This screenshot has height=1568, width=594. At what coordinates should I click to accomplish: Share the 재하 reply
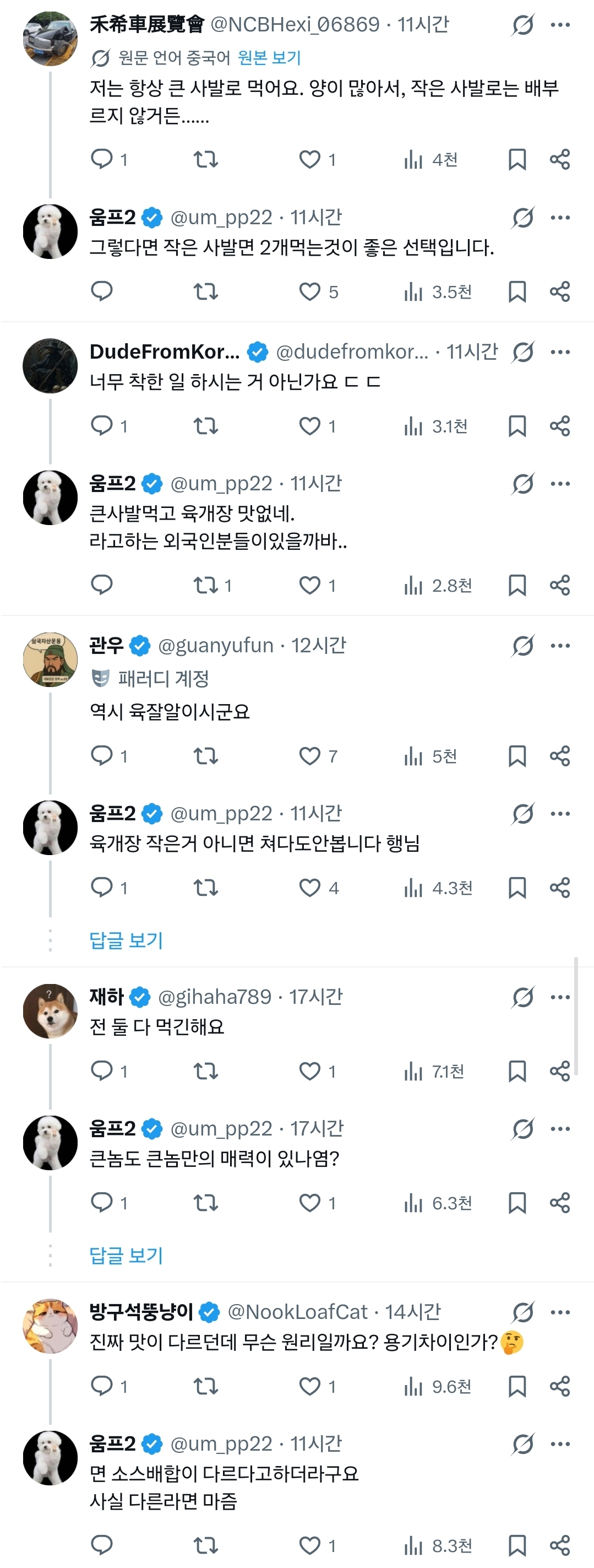[559, 1070]
